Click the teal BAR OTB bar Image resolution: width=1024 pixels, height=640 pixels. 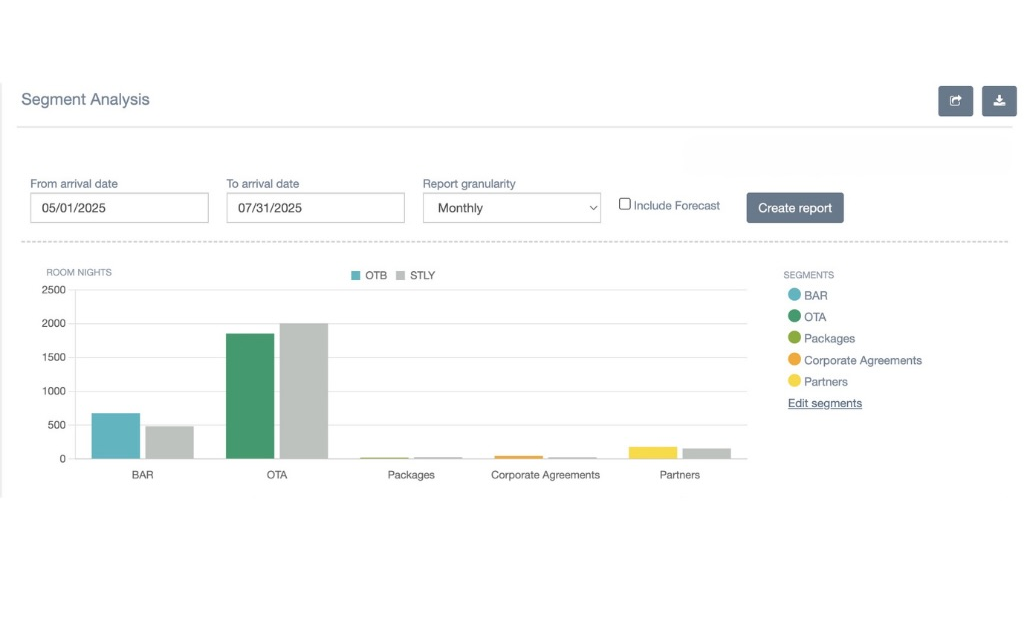(x=116, y=436)
